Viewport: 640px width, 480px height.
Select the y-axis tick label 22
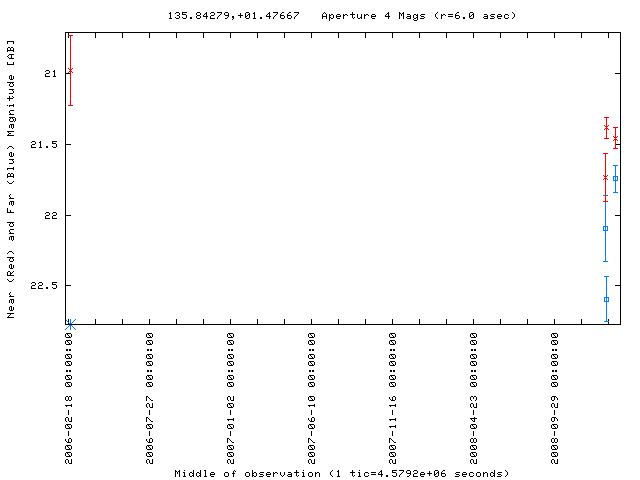coord(51,215)
